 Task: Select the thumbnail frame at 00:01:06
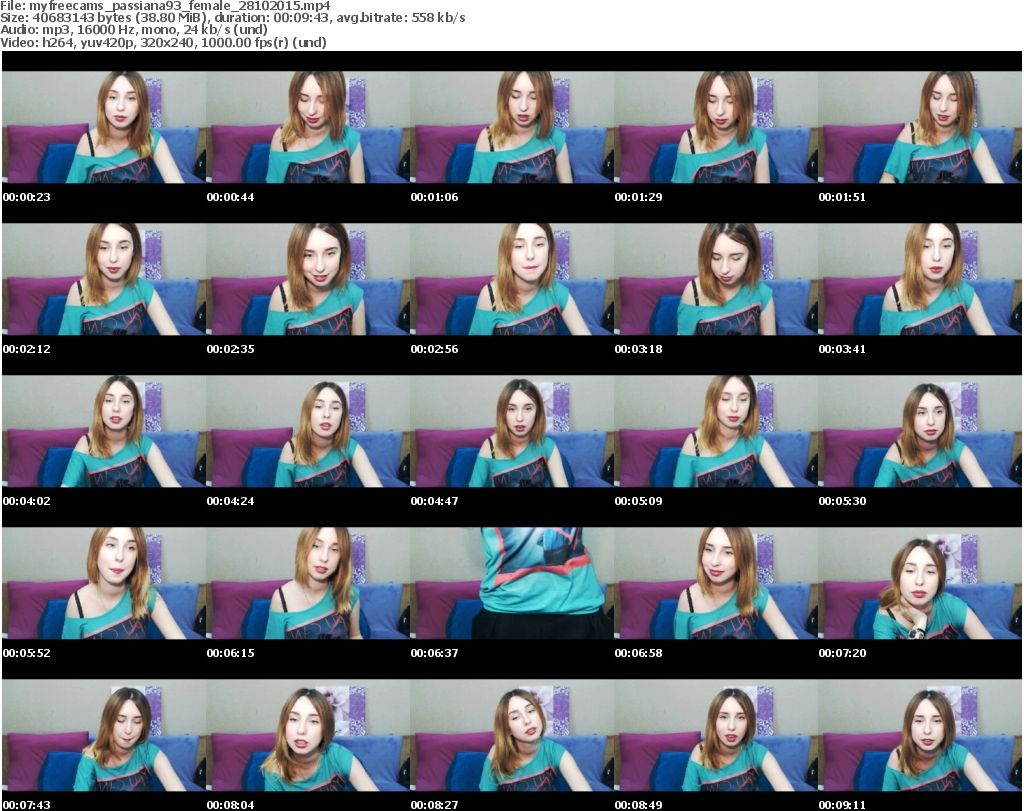tap(512, 127)
